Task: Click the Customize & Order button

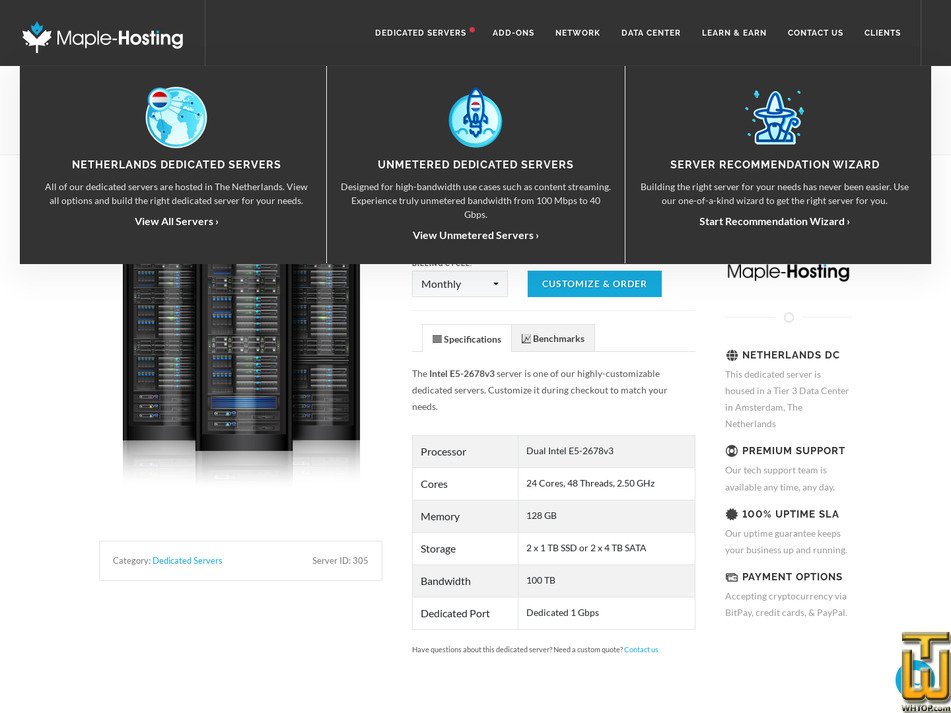Action: [594, 284]
